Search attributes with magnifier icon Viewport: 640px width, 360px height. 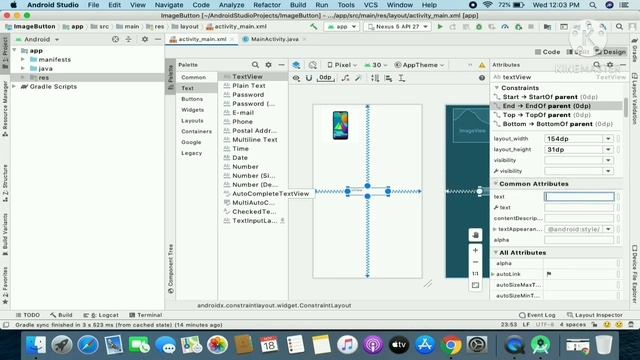(x=597, y=65)
